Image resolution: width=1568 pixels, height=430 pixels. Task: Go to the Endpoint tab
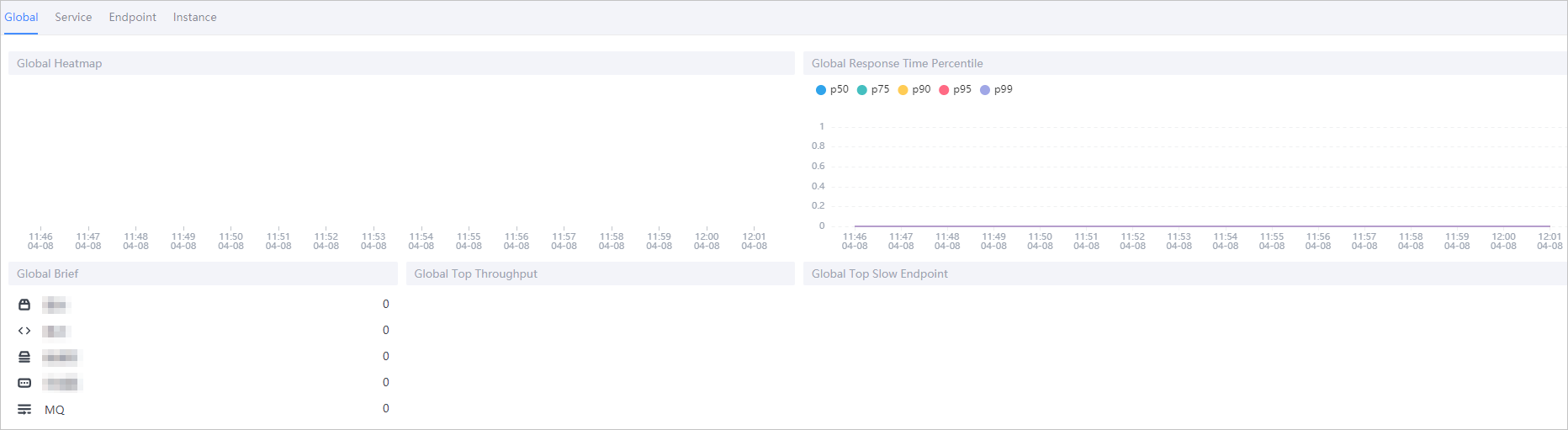[x=132, y=17]
